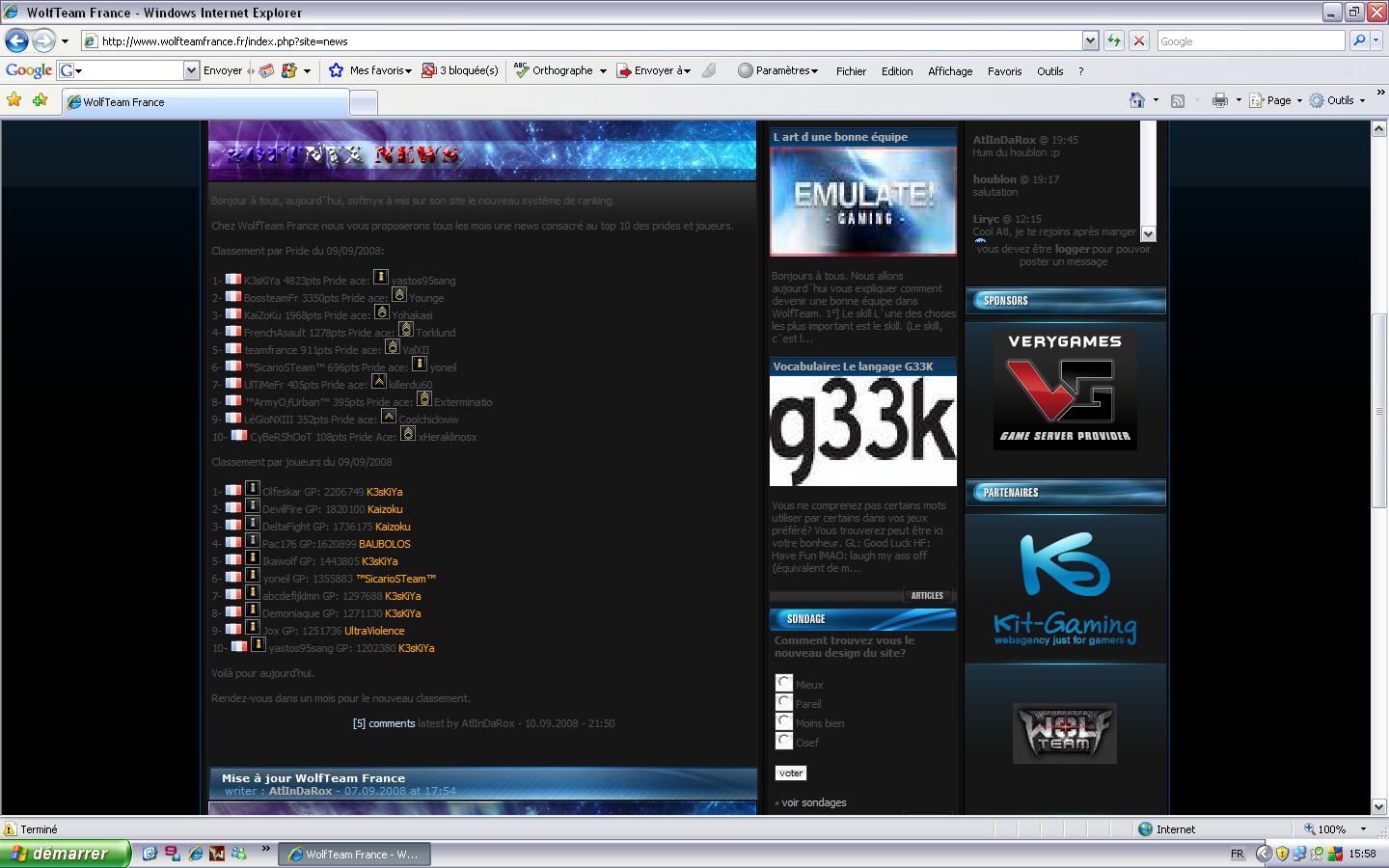Viewport: 1389px width, 868px height.
Task: Select the Mieux poll option
Action: (x=784, y=683)
